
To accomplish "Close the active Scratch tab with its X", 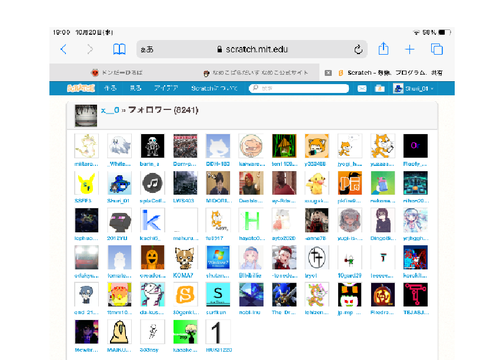I will [328, 73].
